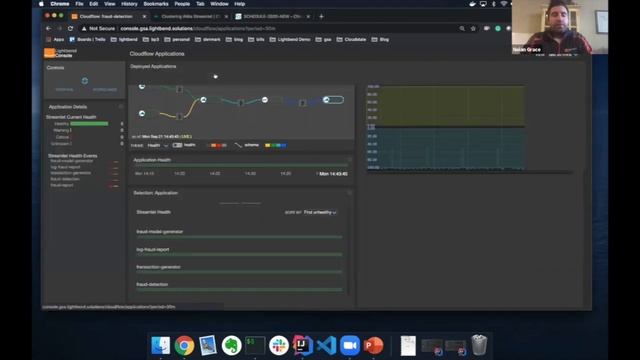The width and height of the screenshot is (640, 360).
Task: Open IntelliJ IDEA from the Dock
Action: point(302,345)
